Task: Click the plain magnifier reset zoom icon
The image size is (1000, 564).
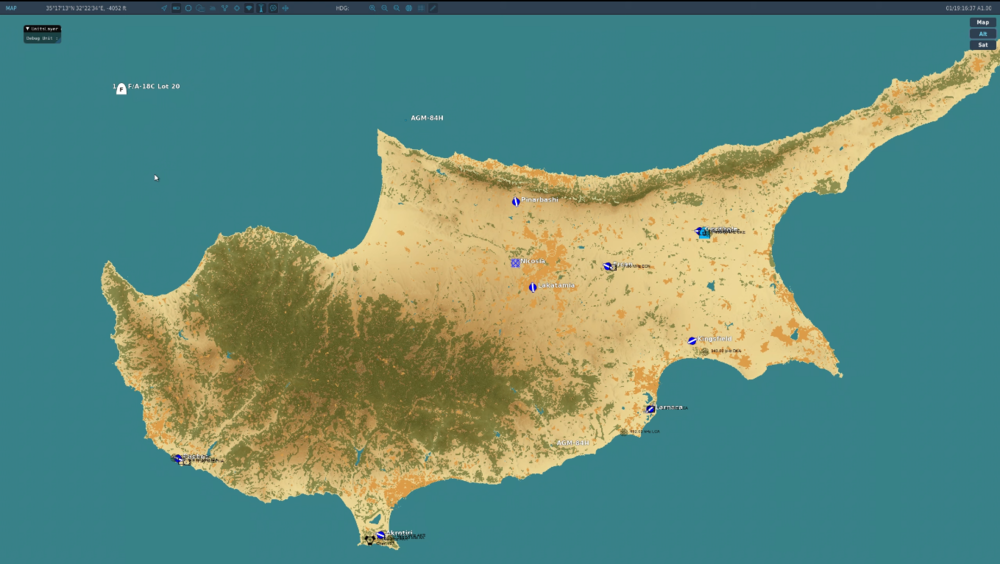Action: pos(397,8)
